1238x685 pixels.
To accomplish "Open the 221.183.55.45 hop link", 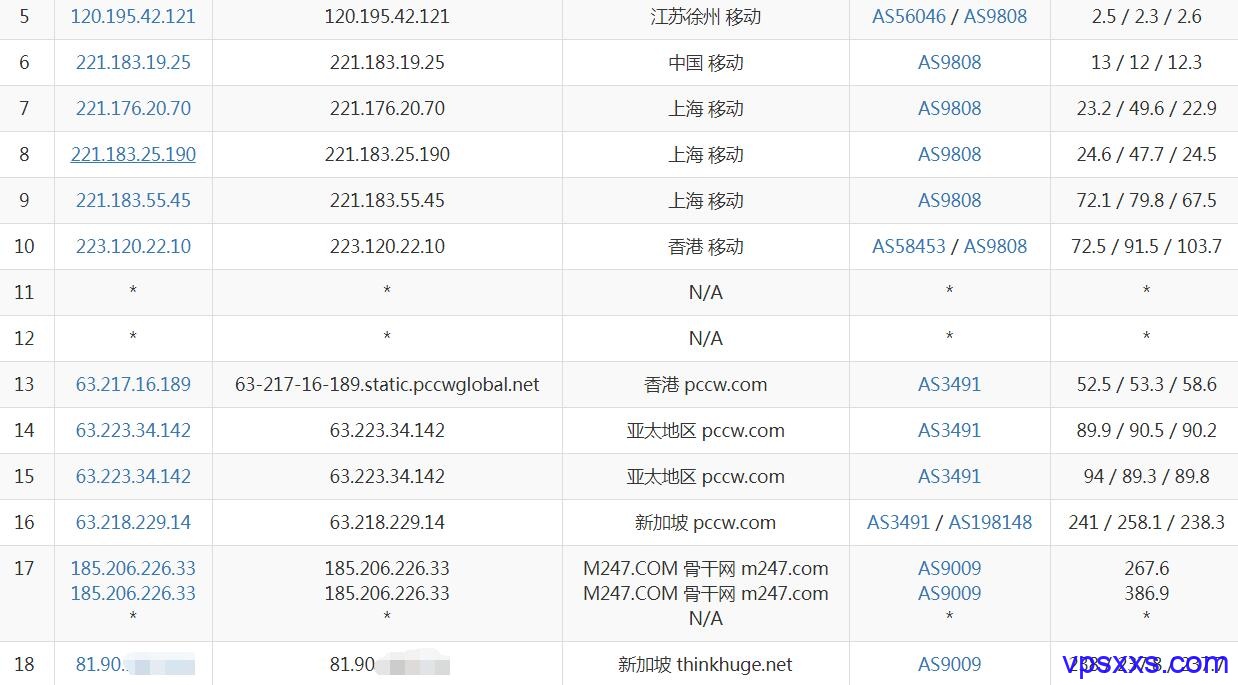I will click(133, 200).
